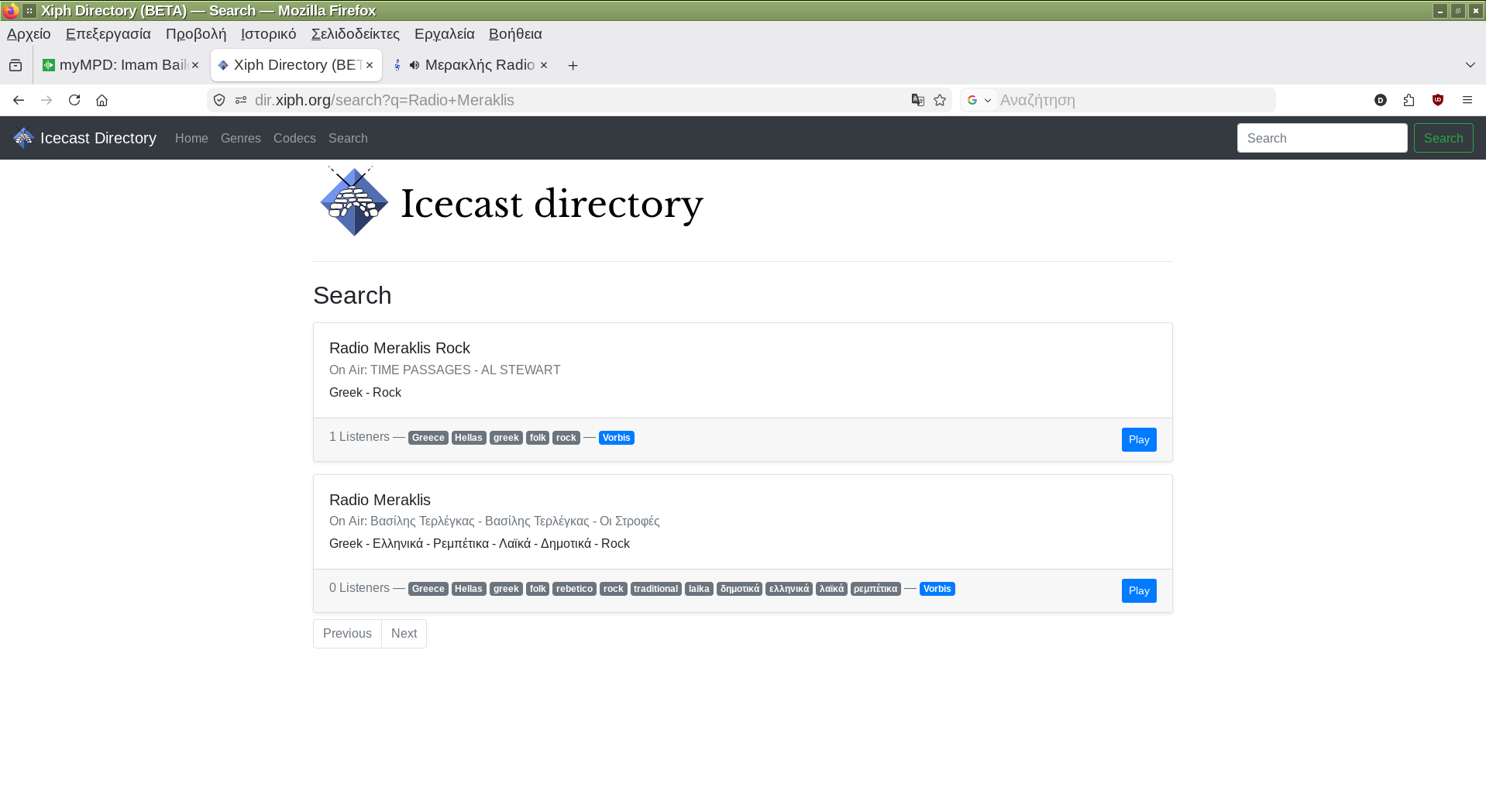Switch to the myMPD tab
Viewport: 1486px width, 812px height.
click(x=116, y=65)
